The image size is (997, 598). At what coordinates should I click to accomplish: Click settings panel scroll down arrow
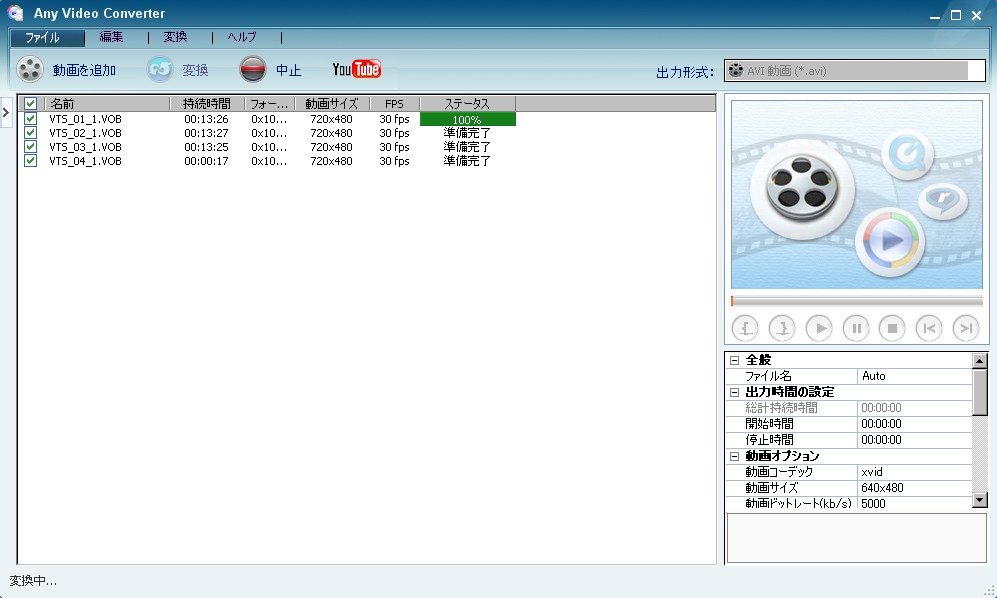pos(980,500)
